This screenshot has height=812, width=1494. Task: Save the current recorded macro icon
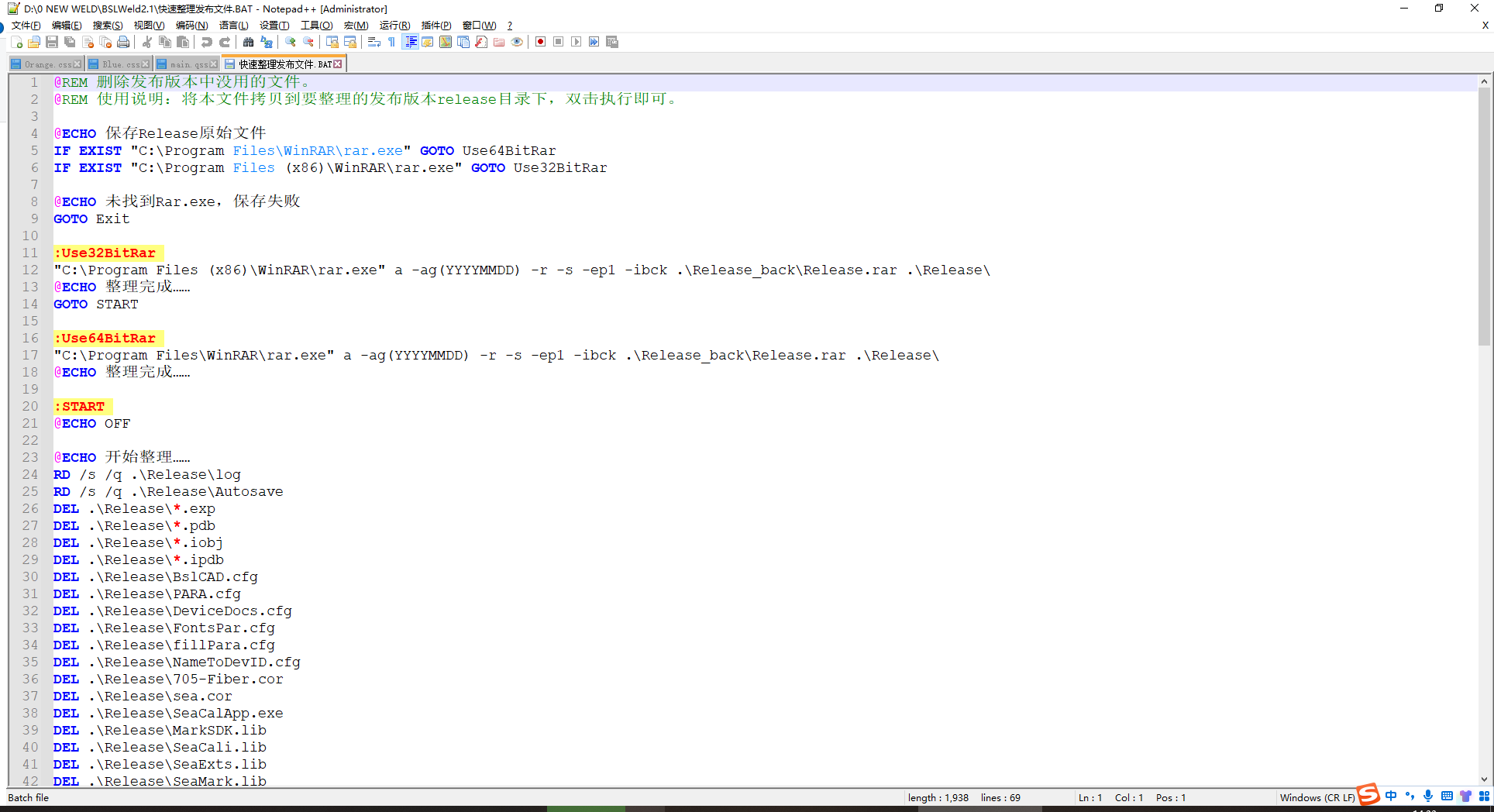(611, 42)
